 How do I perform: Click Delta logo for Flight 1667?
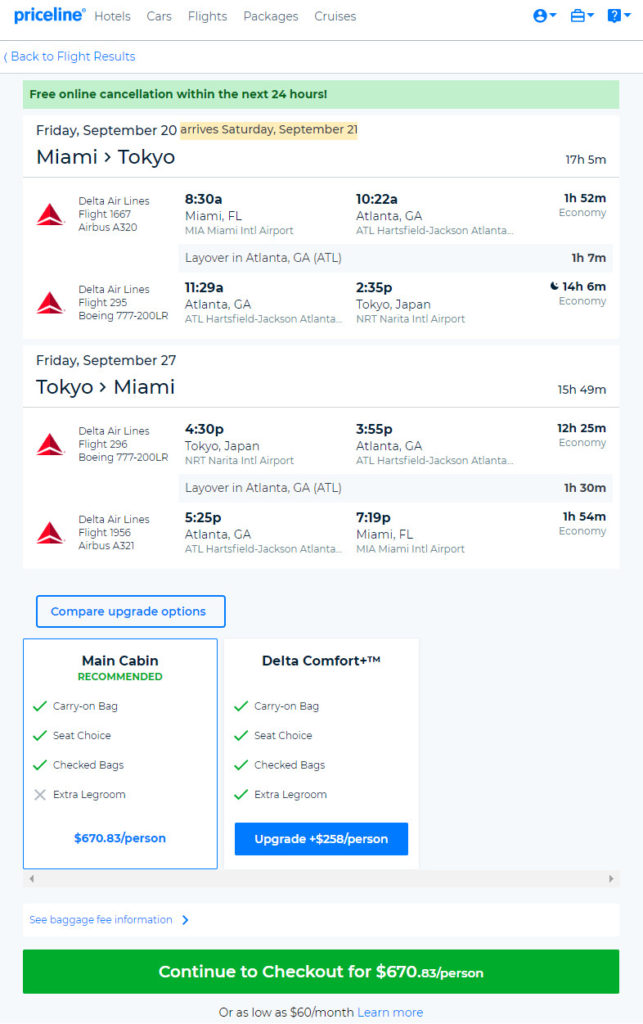[x=50, y=214]
